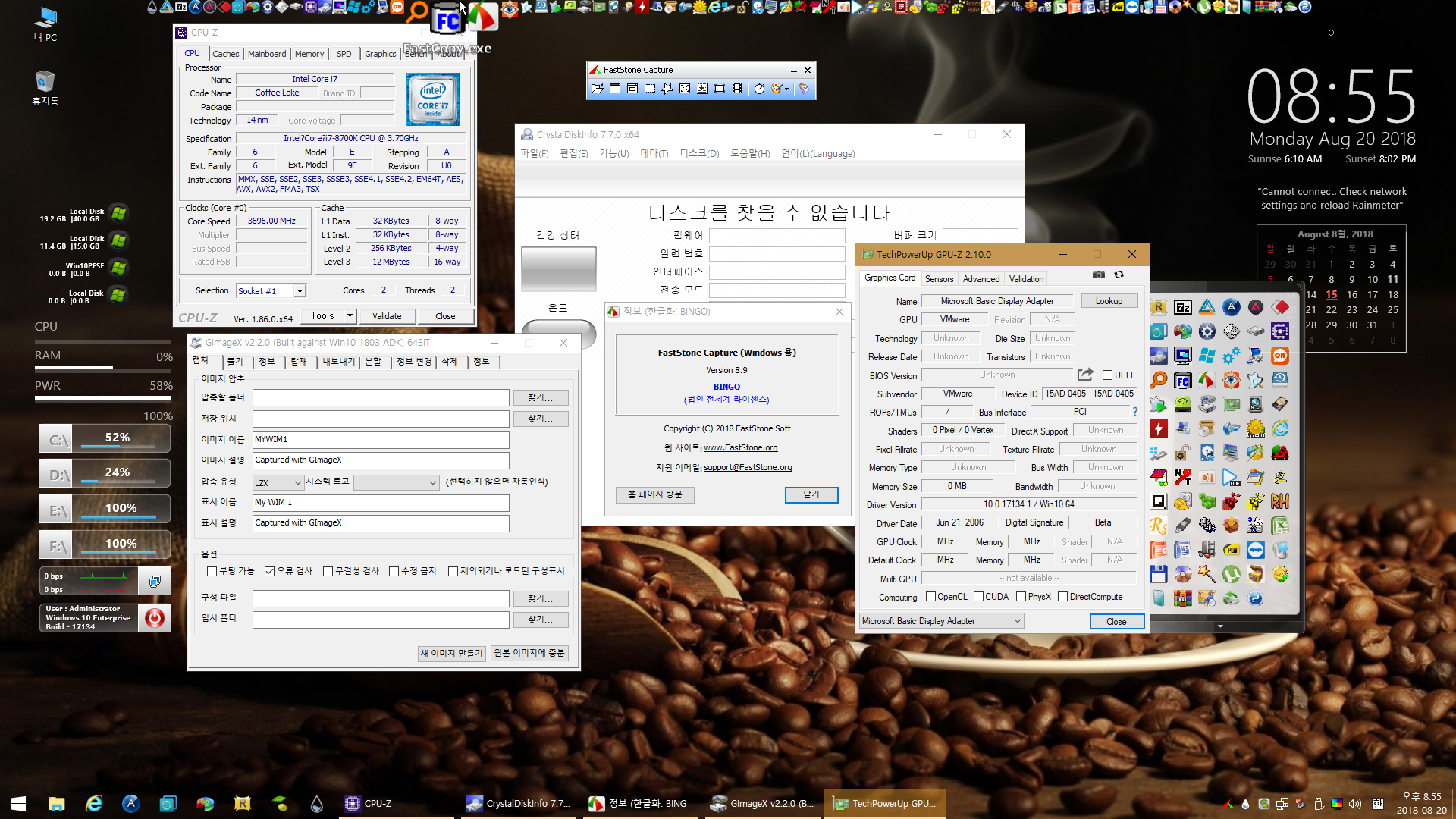Viewport: 1456px width, 819px height.
Task: Click Validate button in CPU-Z
Action: [387, 316]
